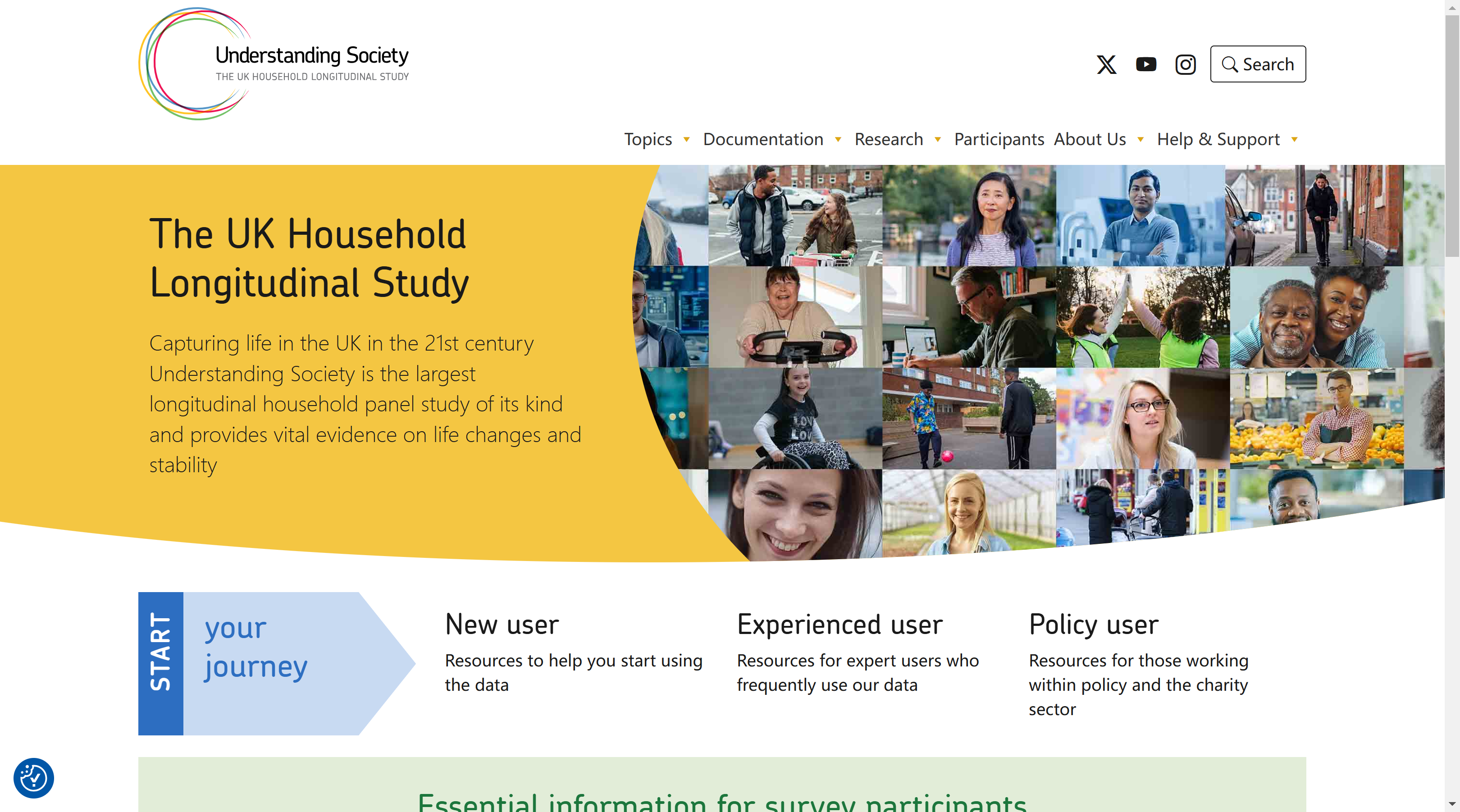Expand the Help & Support dropdown arrow
The width and height of the screenshot is (1460, 812).
[1295, 139]
